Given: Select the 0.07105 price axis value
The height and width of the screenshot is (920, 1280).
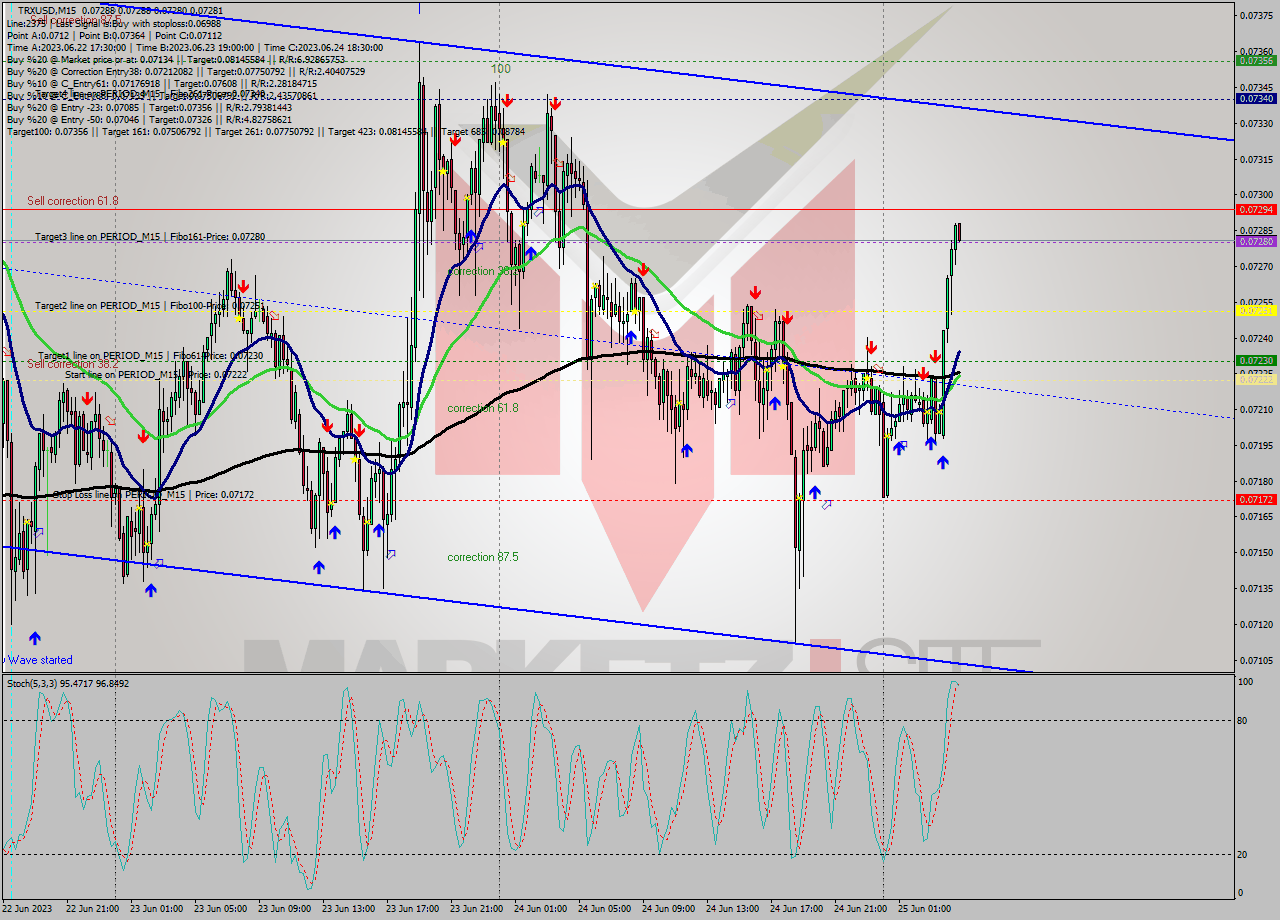Looking at the screenshot, I should pos(1255,660).
